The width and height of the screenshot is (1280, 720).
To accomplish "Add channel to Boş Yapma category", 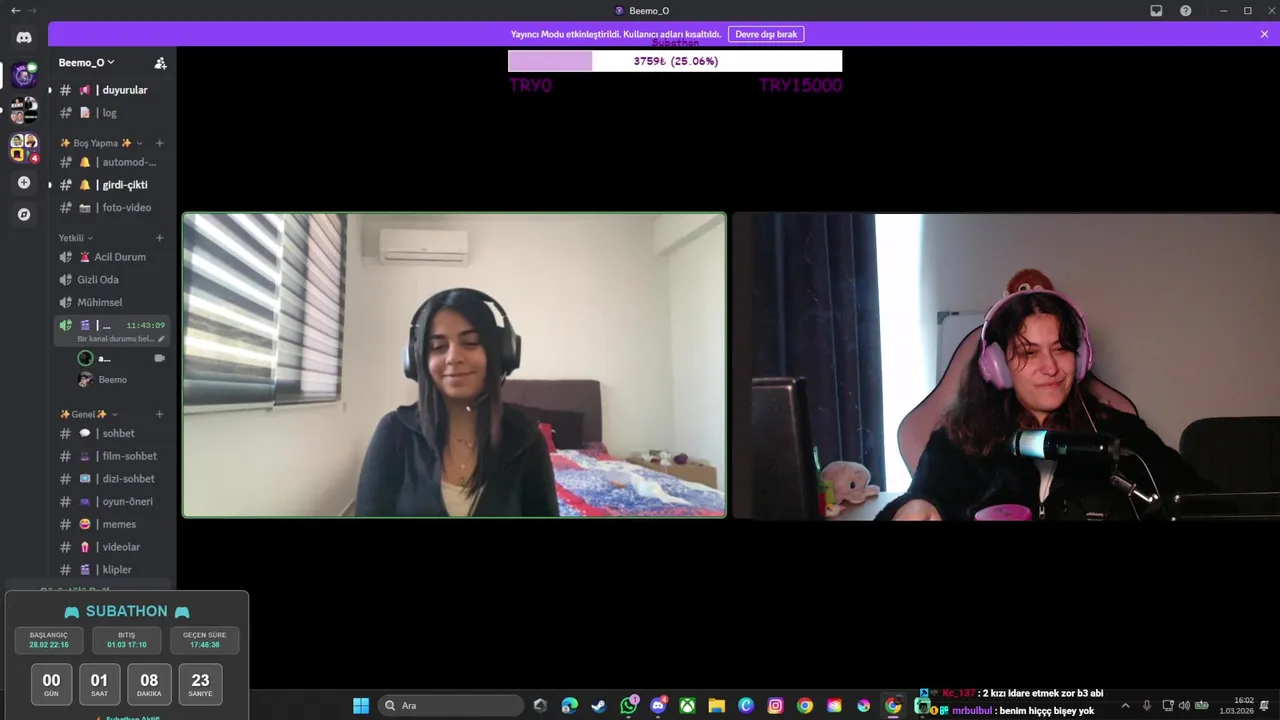I will click(x=159, y=143).
